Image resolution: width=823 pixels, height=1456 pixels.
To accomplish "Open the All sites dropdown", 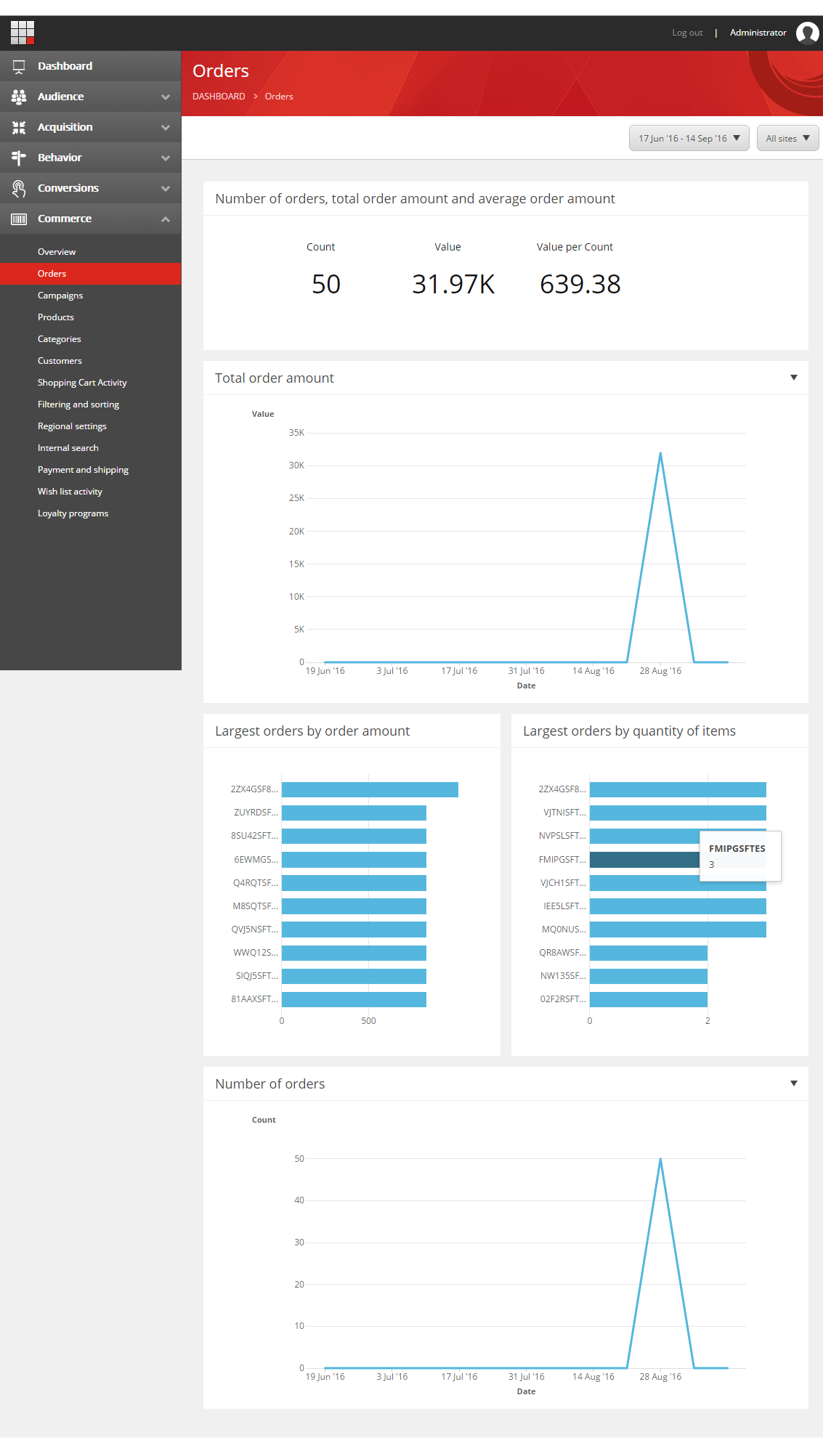I will click(x=787, y=138).
